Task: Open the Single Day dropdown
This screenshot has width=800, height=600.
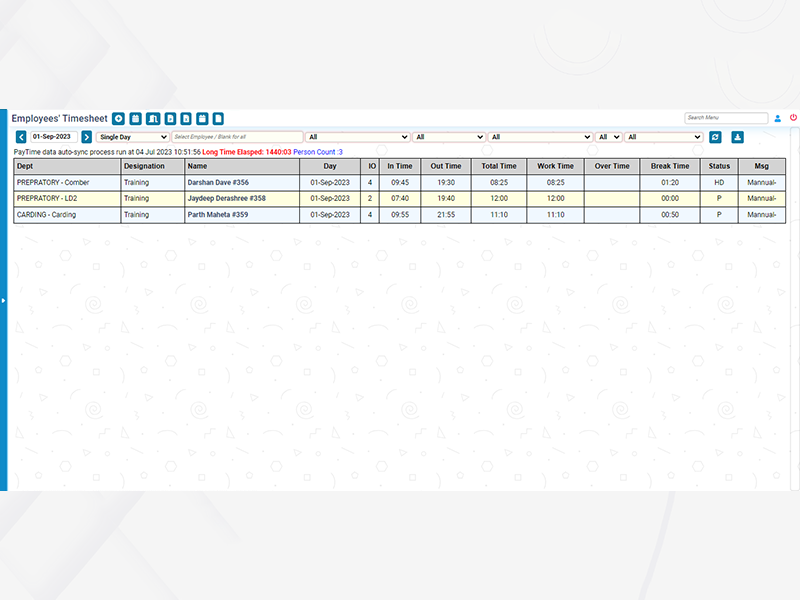Action: click(132, 137)
